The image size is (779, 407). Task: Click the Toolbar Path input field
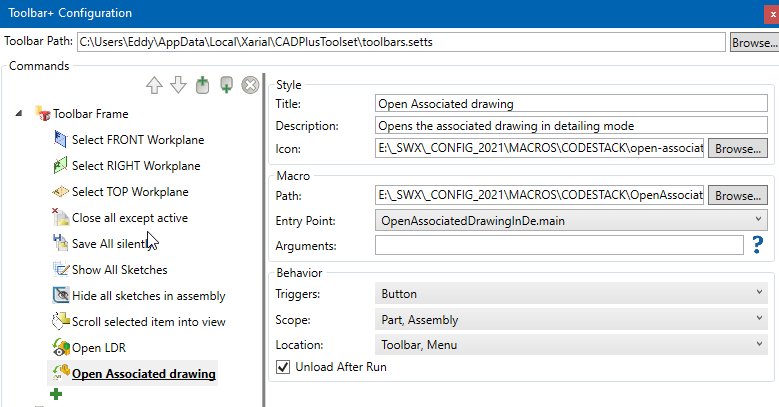tap(401, 42)
